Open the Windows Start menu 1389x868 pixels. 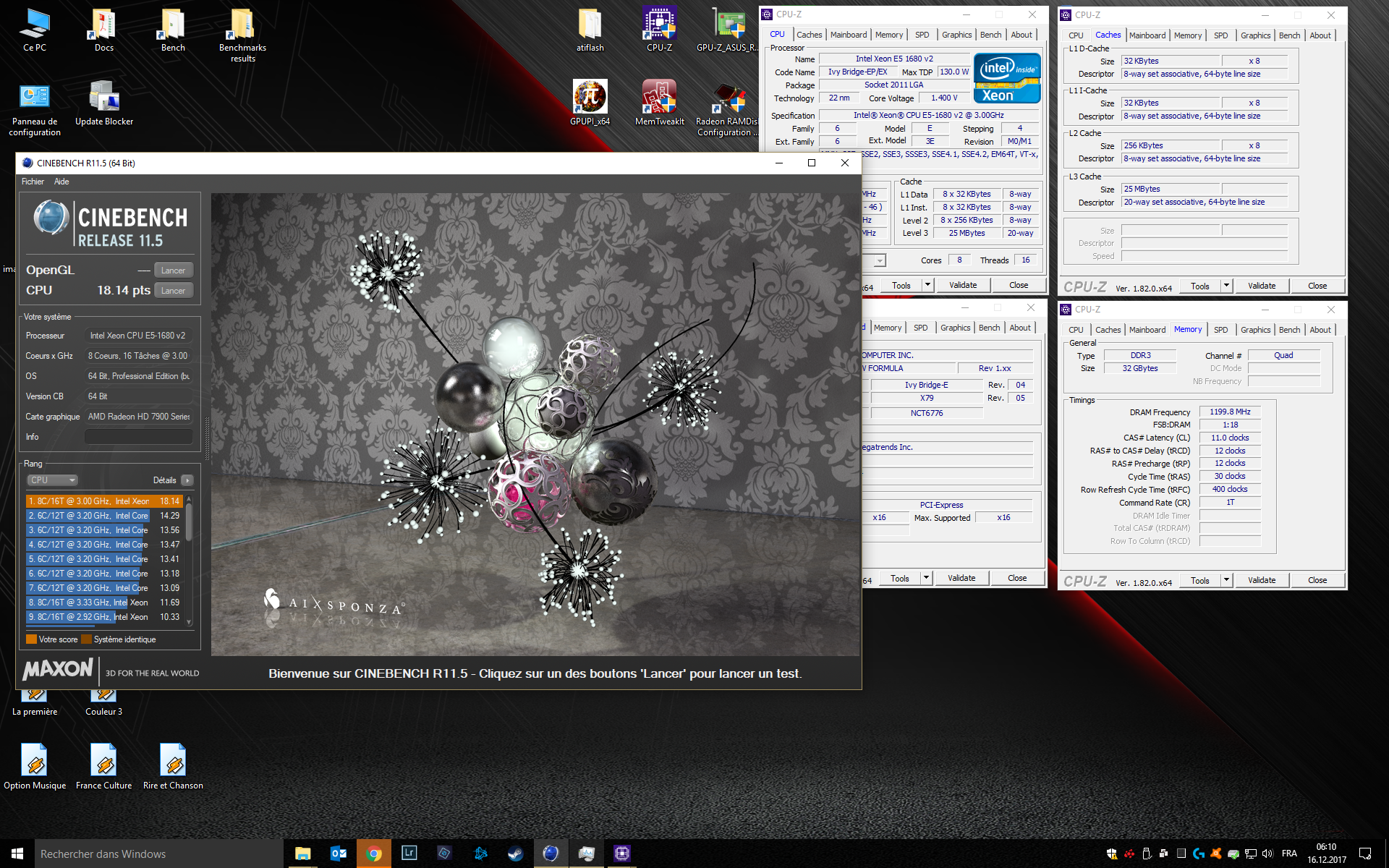(x=17, y=854)
